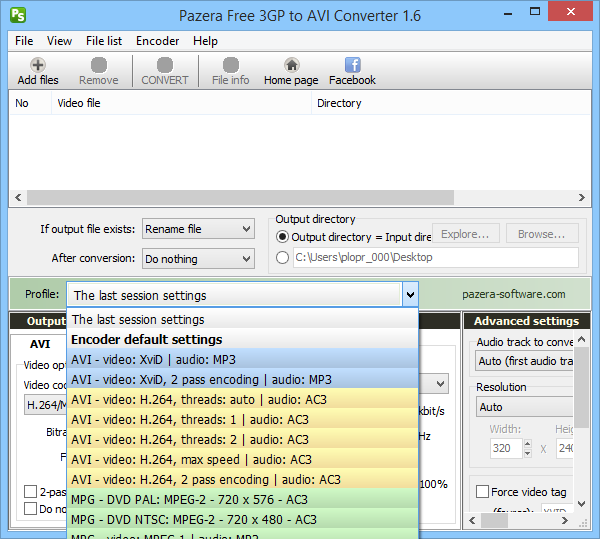Click the Browse... button
The height and width of the screenshot is (539, 600).
click(x=542, y=234)
